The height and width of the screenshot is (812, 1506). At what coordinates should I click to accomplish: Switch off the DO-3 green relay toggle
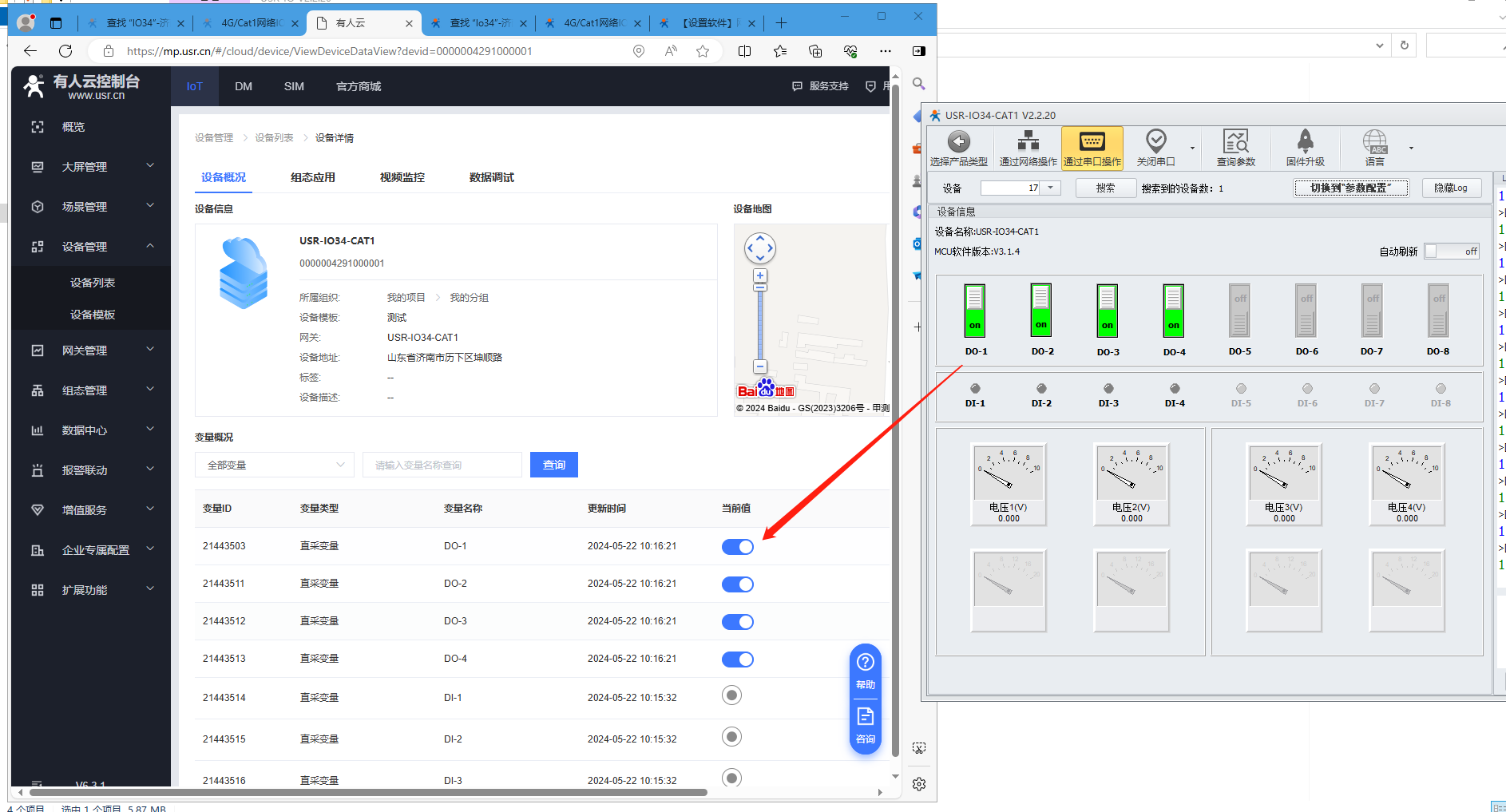(x=1107, y=311)
